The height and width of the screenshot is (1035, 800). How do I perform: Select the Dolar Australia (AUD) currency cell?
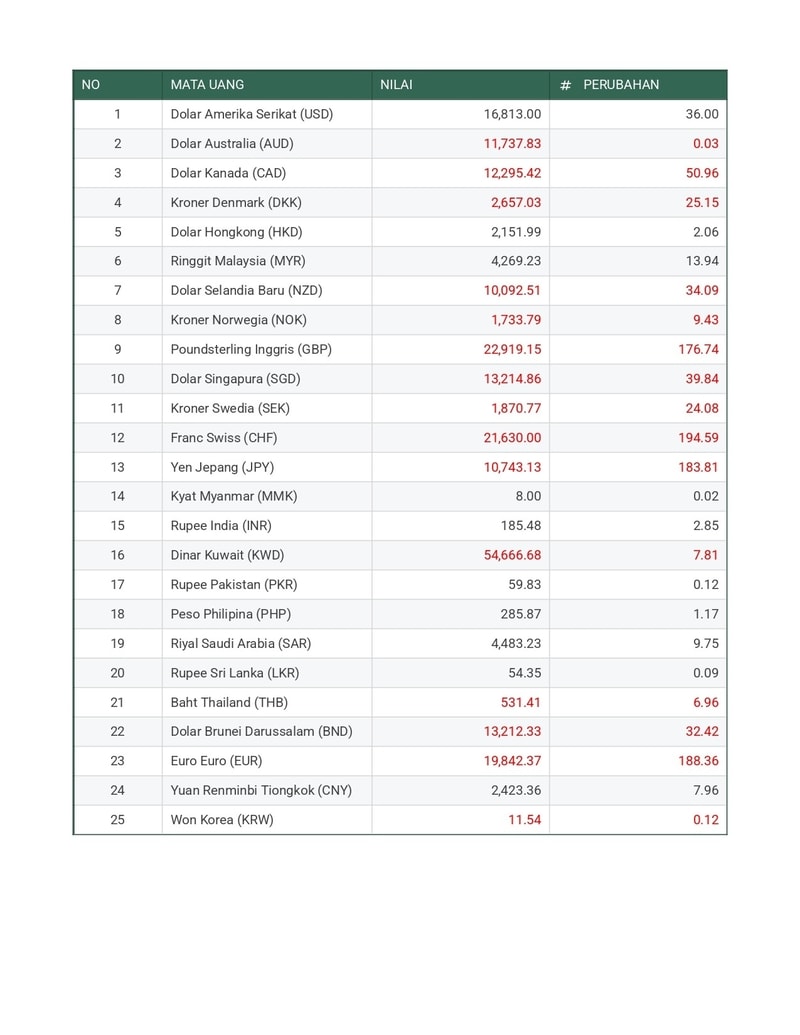click(232, 144)
